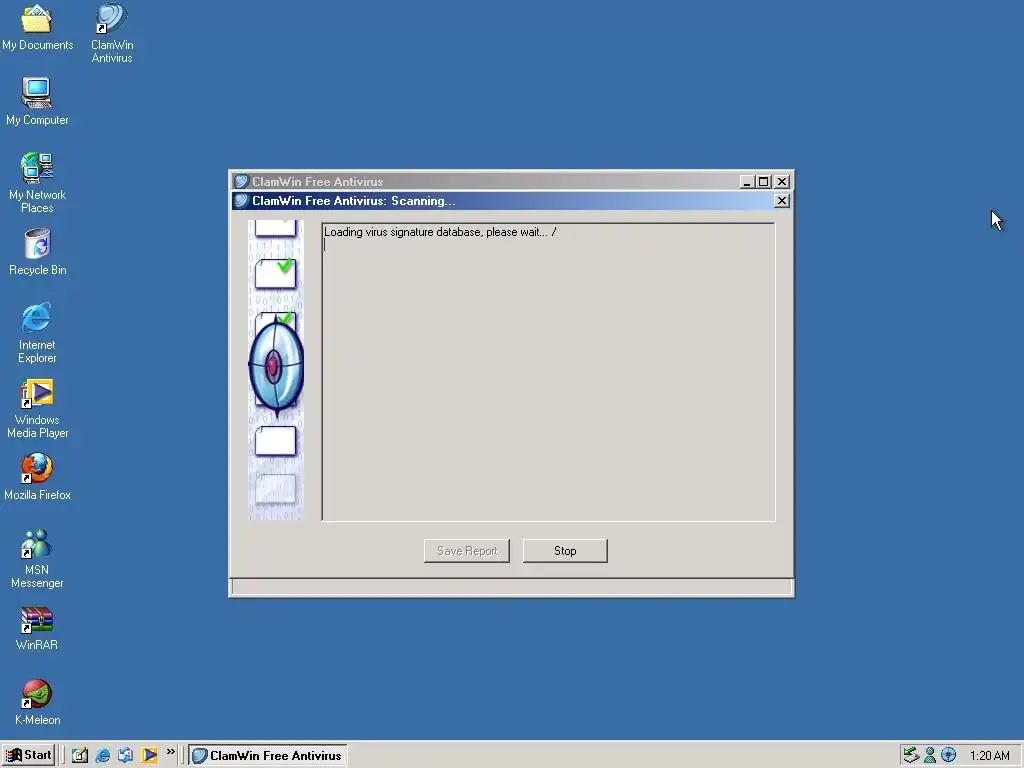1024x768 pixels.
Task: Click ClamWin Free Antivirus taskbar button
Action: [x=268, y=755]
